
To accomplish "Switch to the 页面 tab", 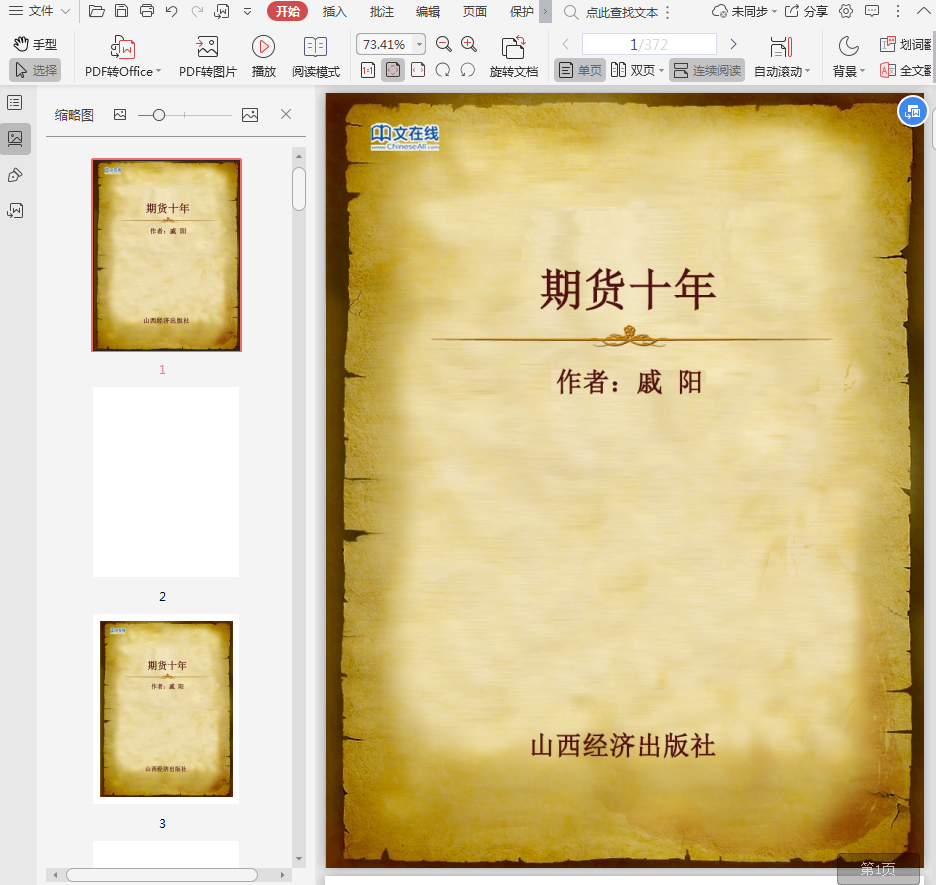I will [475, 11].
